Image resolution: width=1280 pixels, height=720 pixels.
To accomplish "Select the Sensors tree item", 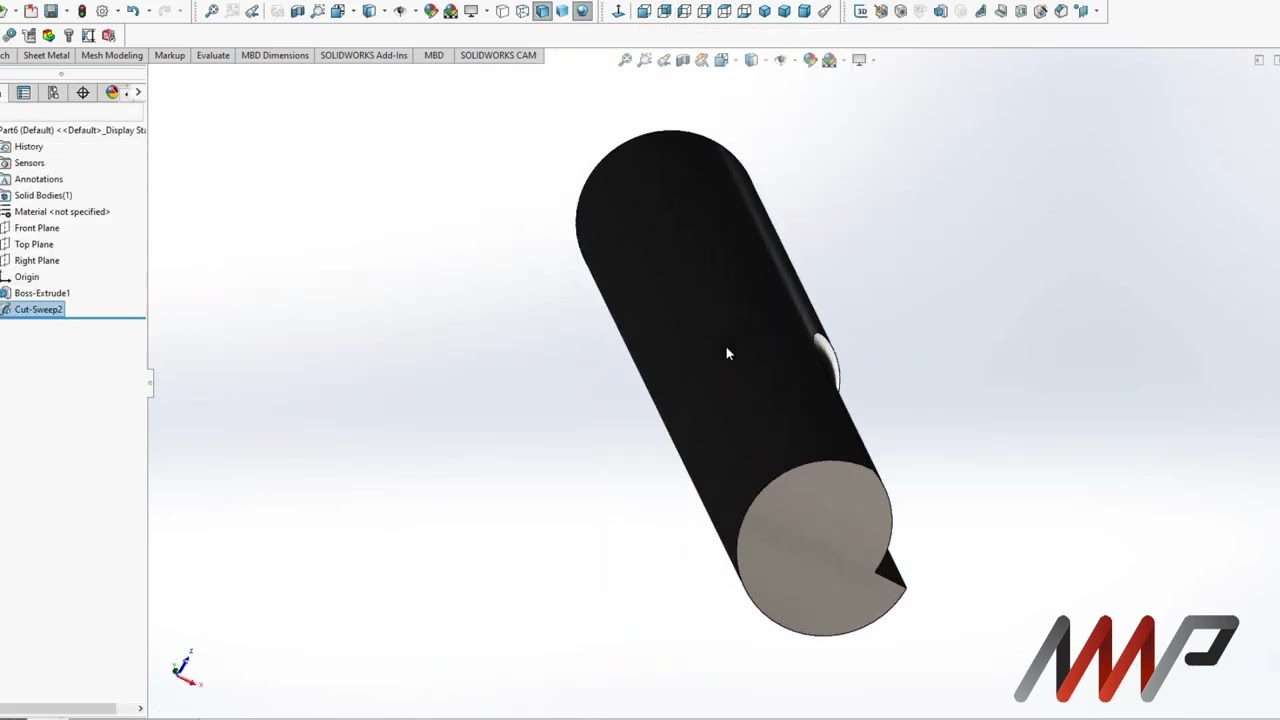I will point(29,163).
